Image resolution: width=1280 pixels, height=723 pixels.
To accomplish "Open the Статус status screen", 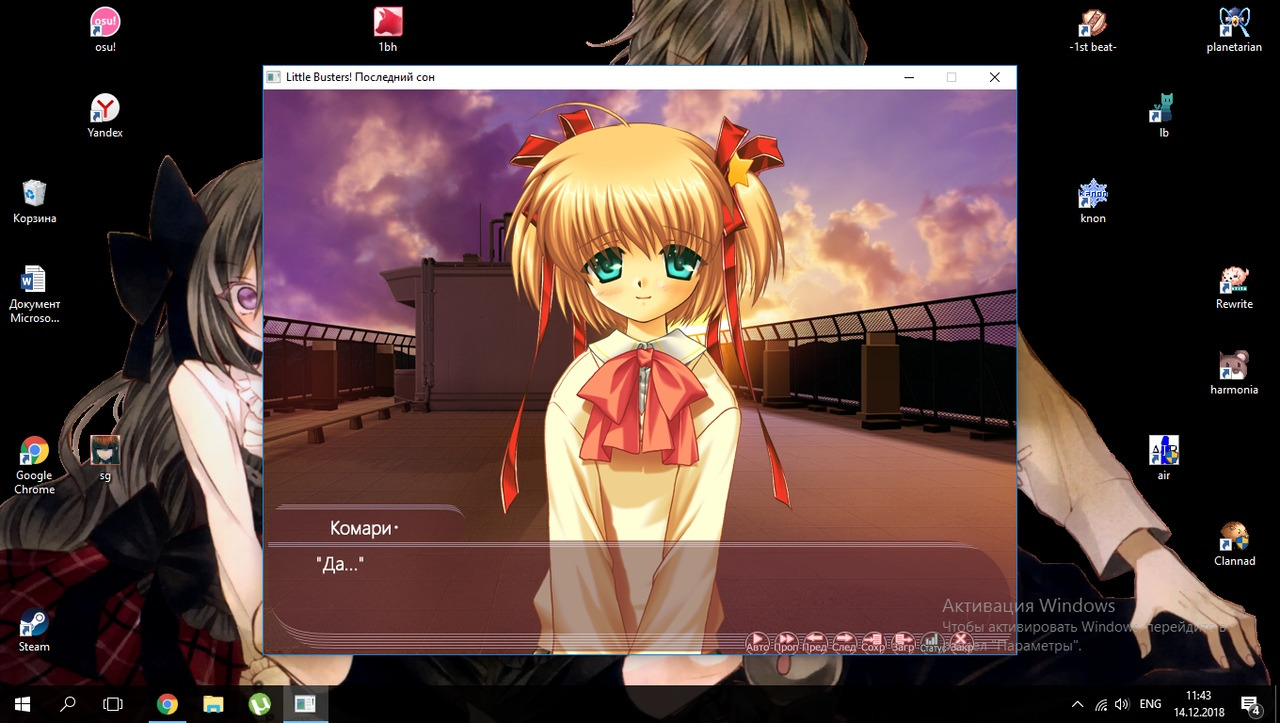I will coord(932,640).
